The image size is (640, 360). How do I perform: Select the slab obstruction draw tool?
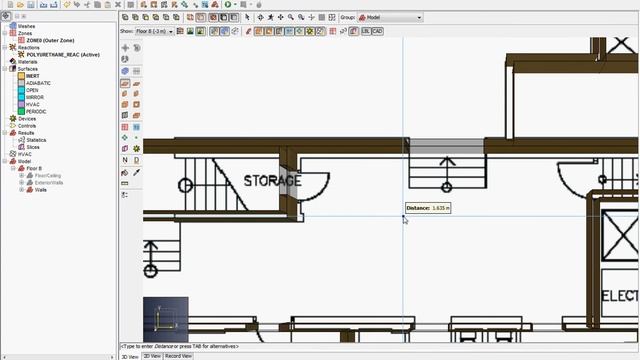point(125,83)
